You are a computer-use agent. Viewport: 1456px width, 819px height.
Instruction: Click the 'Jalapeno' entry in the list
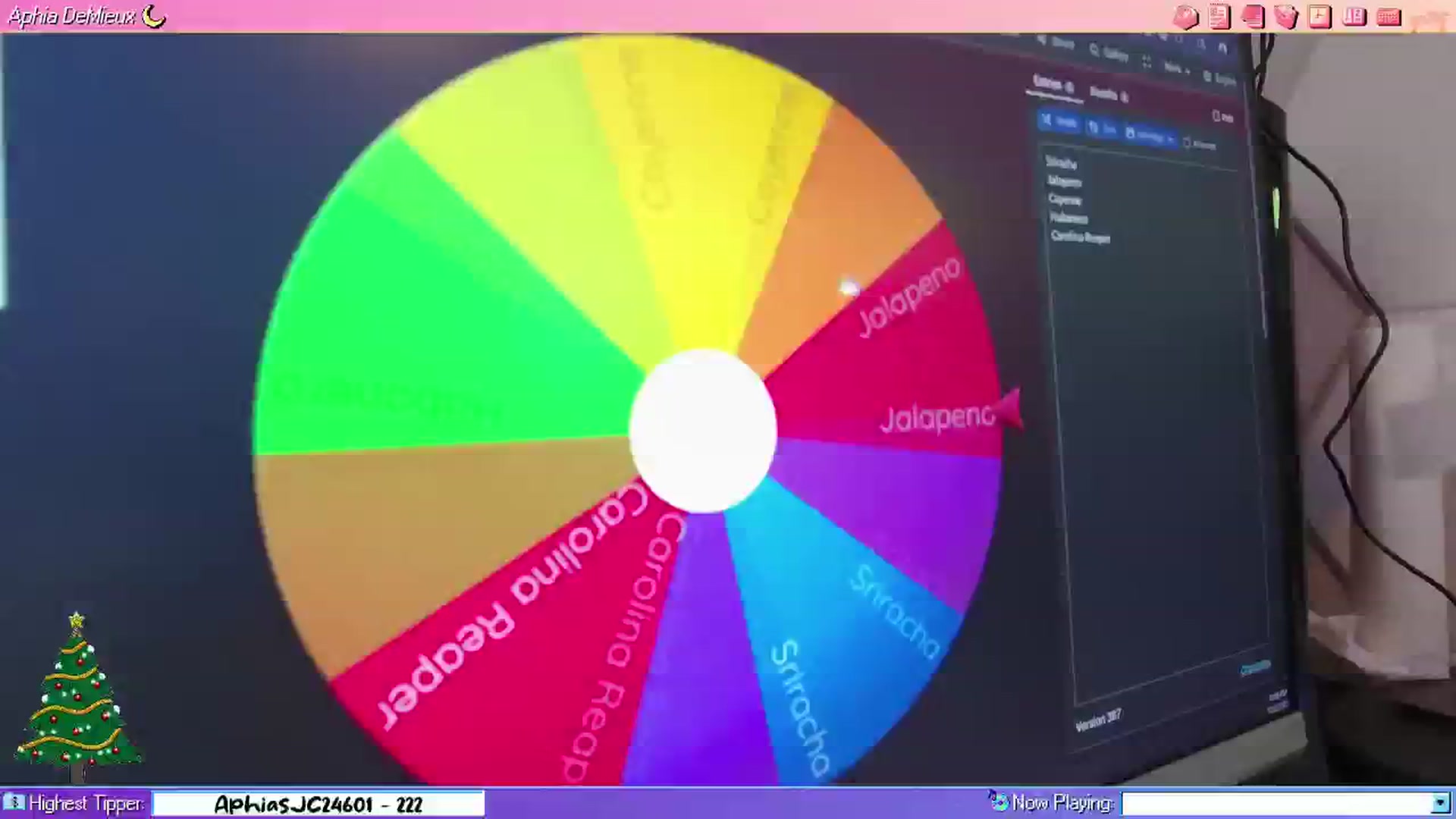(1064, 180)
